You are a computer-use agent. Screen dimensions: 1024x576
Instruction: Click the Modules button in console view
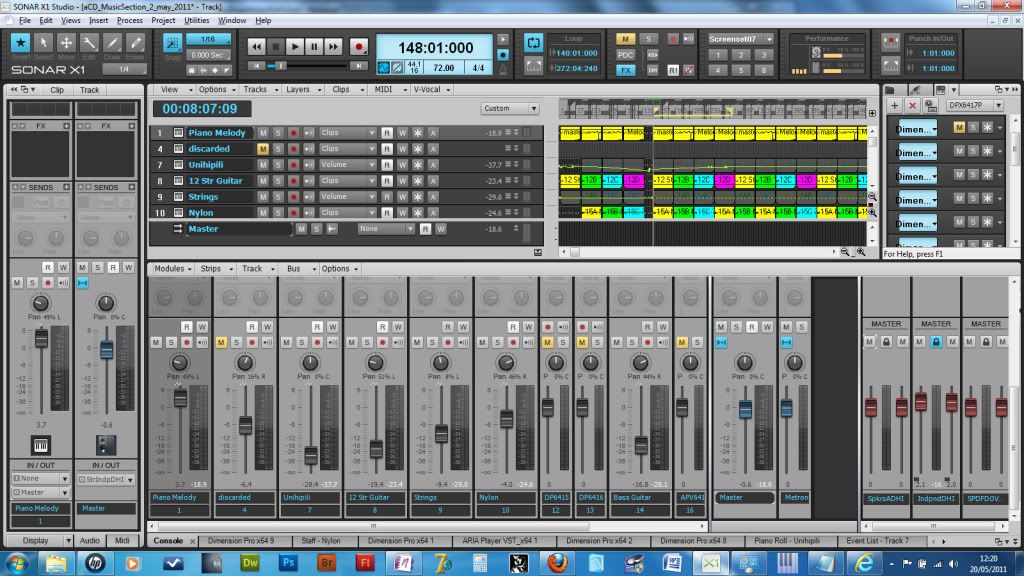[x=172, y=269]
